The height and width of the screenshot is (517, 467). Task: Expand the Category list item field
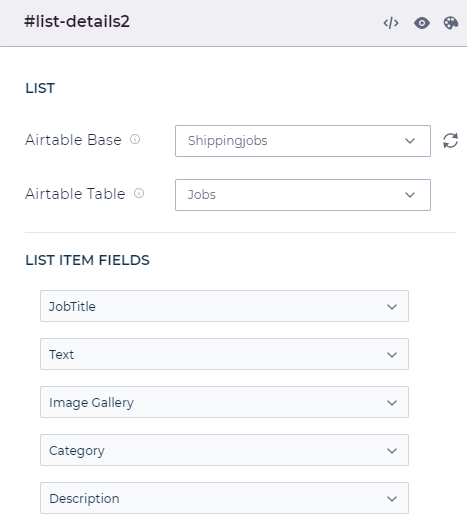pyautogui.click(x=224, y=450)
